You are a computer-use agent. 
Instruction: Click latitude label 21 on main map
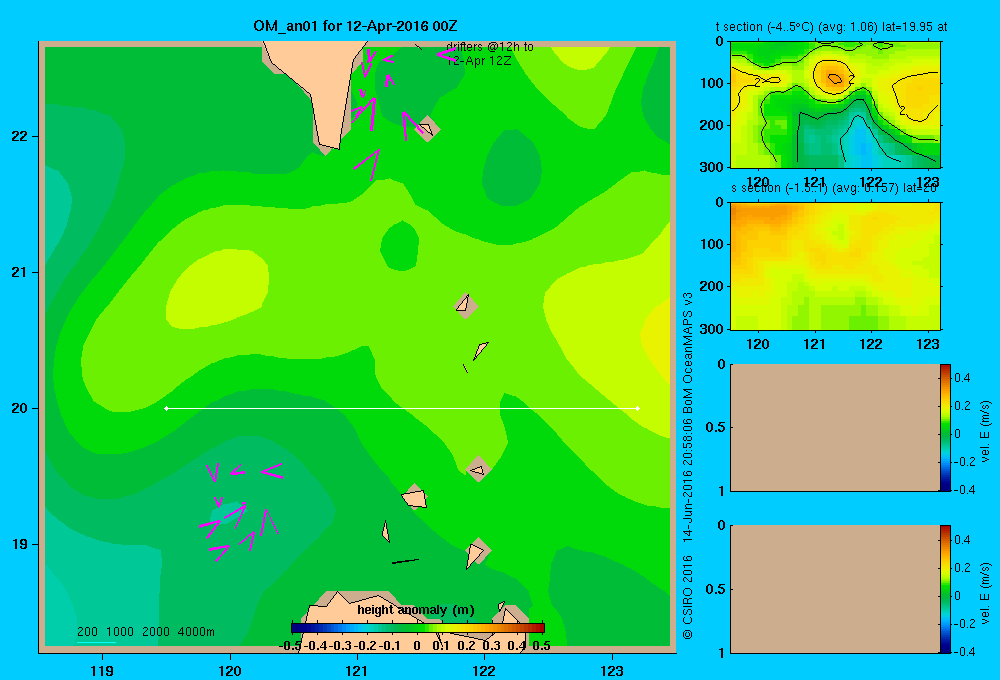click(x=20, y=272)
